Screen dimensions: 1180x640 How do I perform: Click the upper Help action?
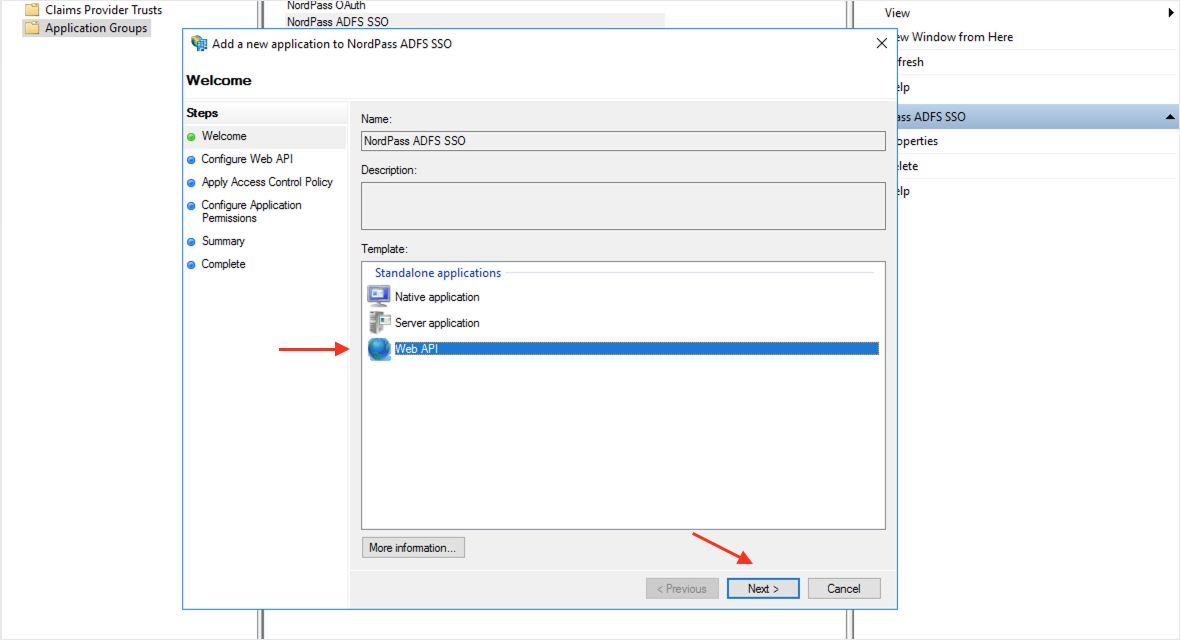coord(903,87)
